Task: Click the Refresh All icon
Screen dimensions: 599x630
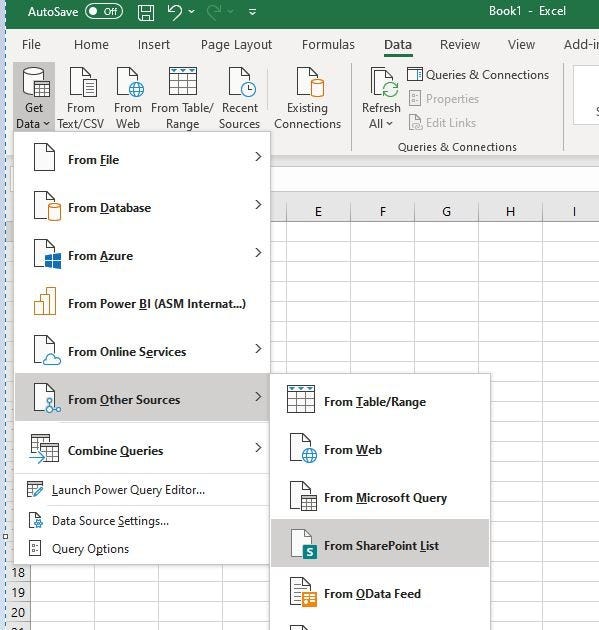Action: pyautogui.click(x=384, y=84)
